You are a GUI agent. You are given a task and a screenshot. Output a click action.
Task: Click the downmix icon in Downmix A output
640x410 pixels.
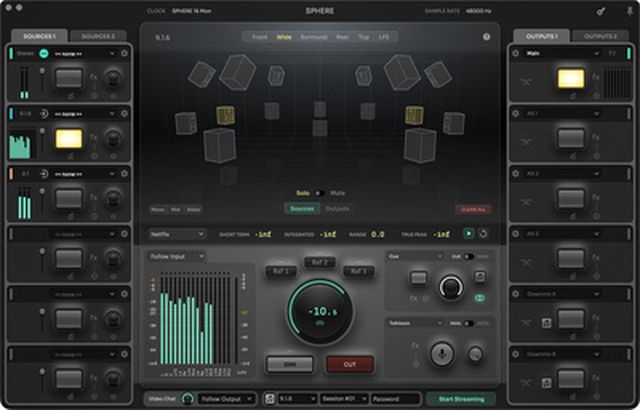pos(547,323)
